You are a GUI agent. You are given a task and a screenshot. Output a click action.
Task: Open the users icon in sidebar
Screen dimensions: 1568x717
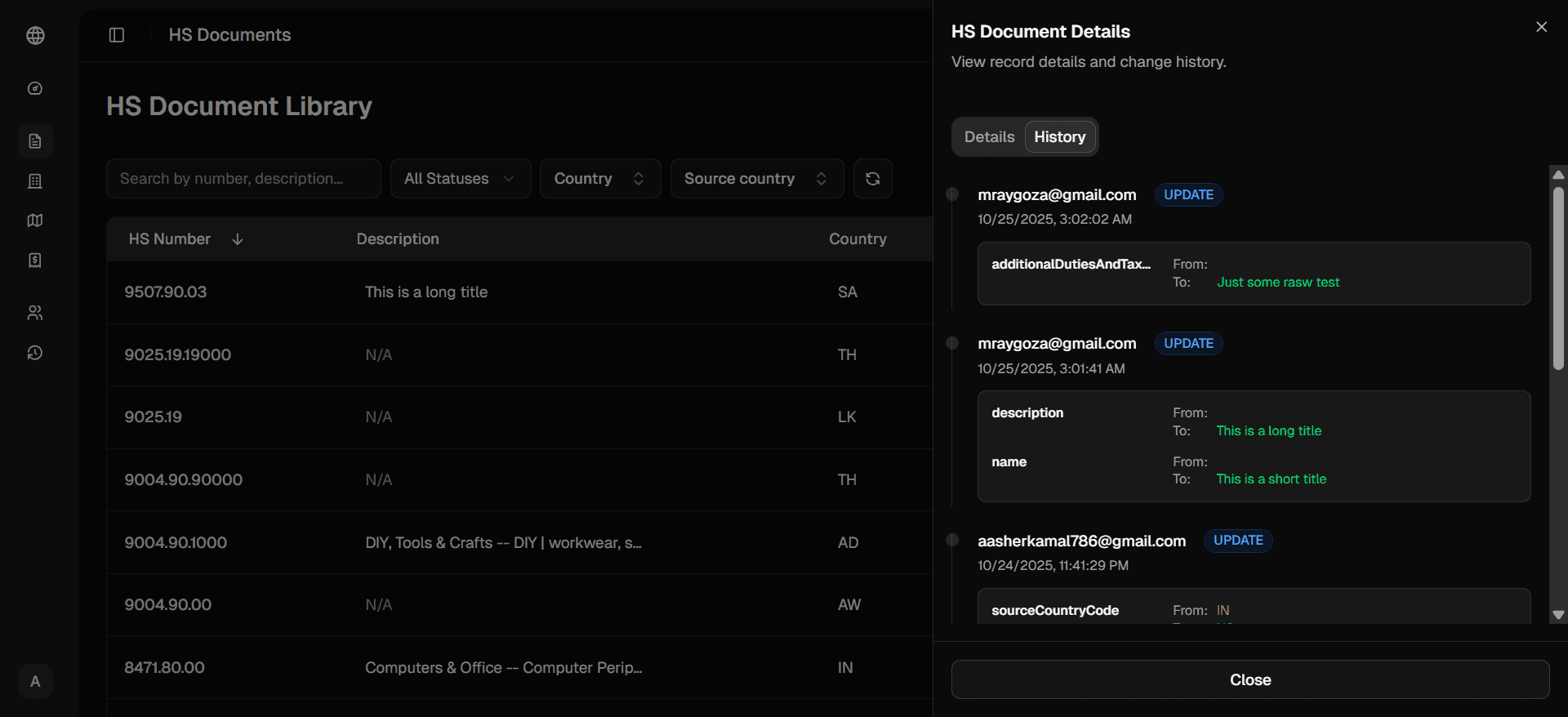[x=35, y=313]
